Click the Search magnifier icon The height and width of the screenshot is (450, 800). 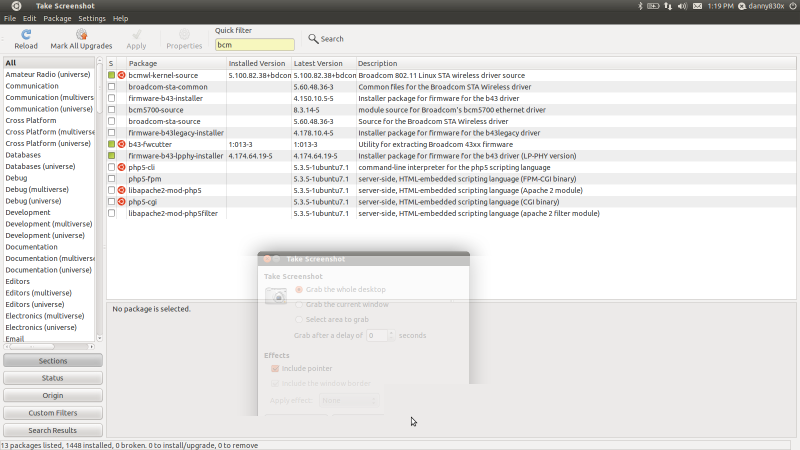point(313,39)
